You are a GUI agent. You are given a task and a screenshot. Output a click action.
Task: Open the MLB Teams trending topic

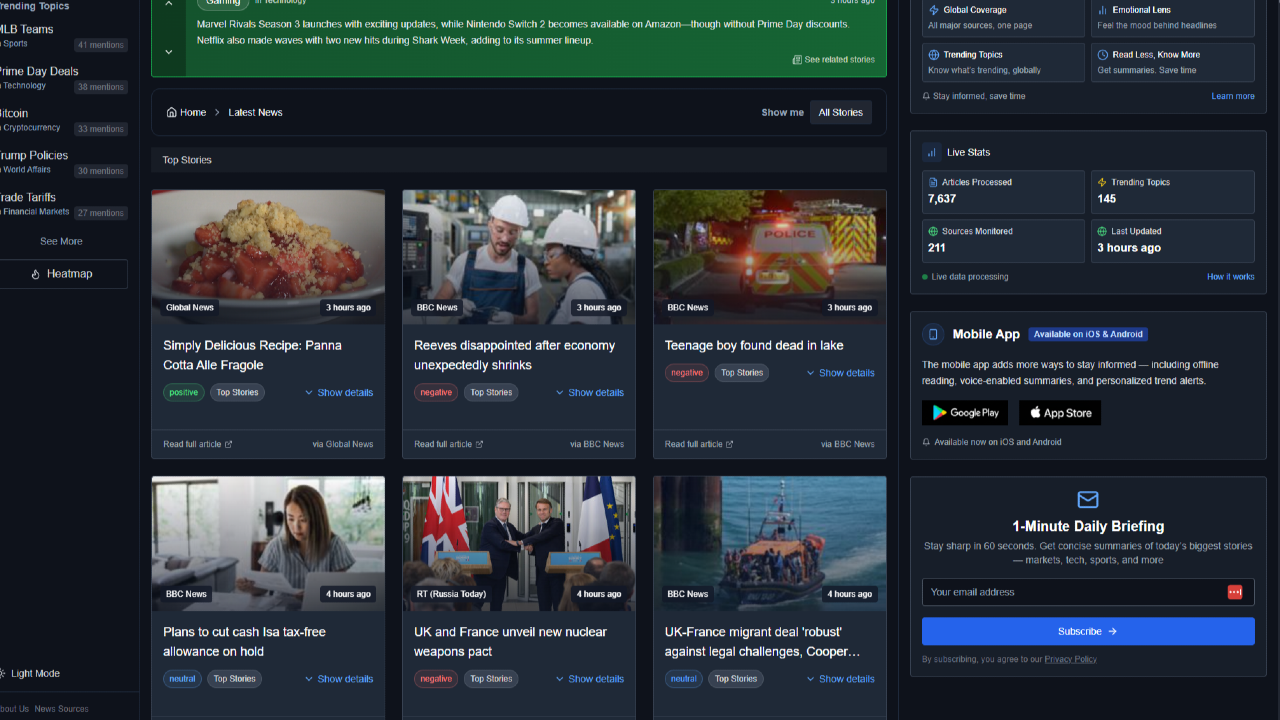point(63,36)
